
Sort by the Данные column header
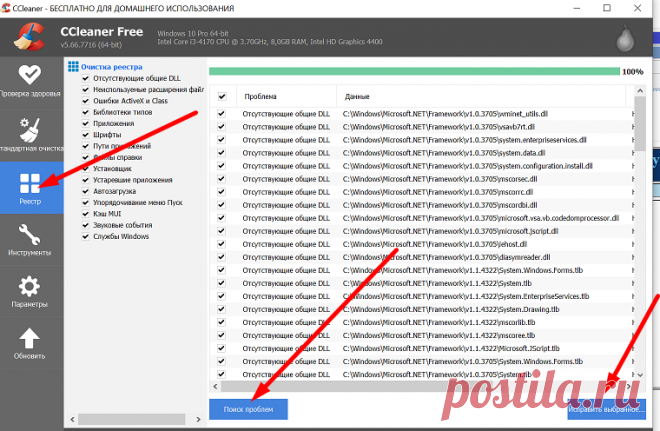coord(481,96)
